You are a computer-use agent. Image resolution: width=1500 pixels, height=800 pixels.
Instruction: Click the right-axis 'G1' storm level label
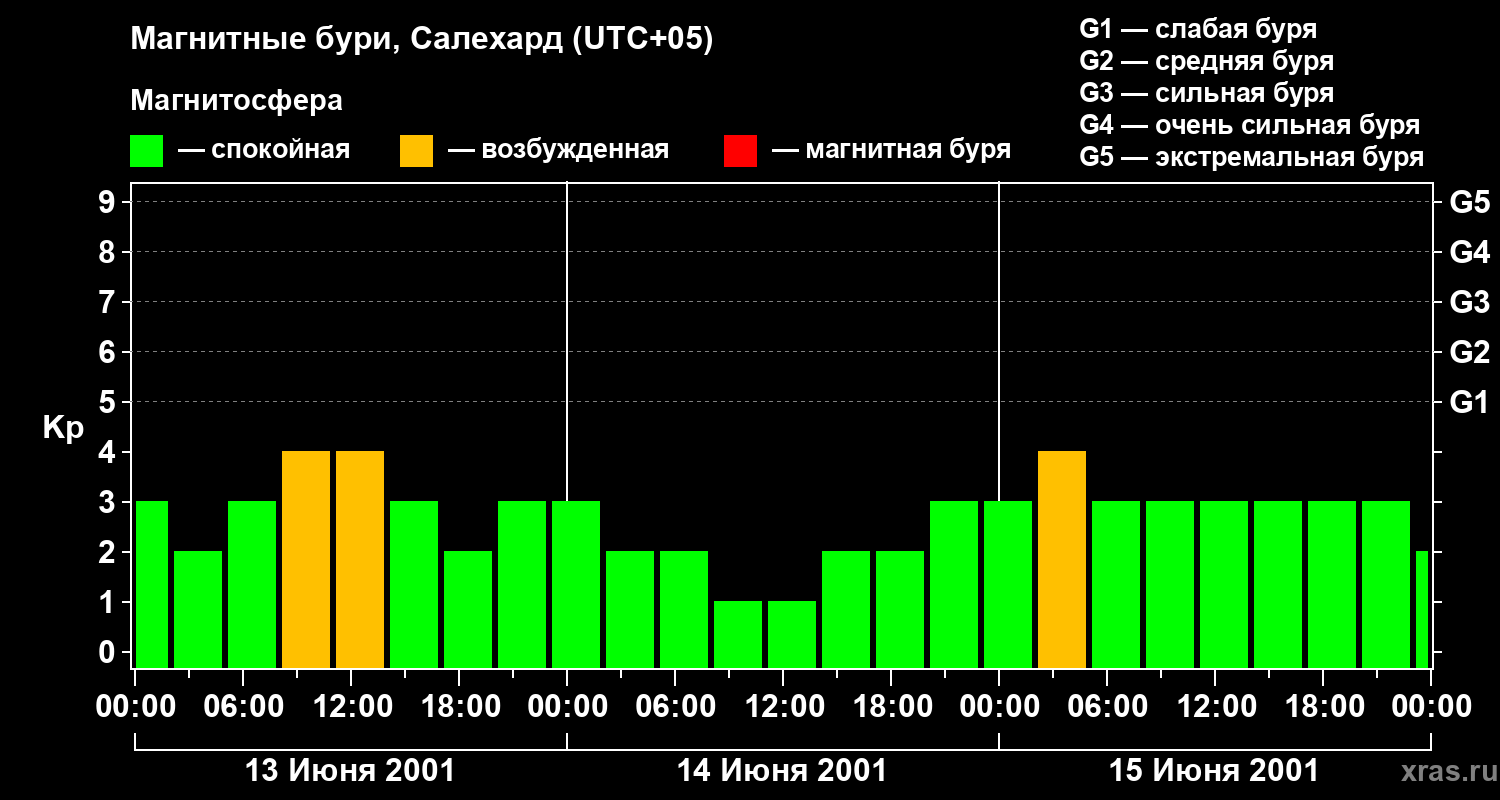[x=1470, y=403]
